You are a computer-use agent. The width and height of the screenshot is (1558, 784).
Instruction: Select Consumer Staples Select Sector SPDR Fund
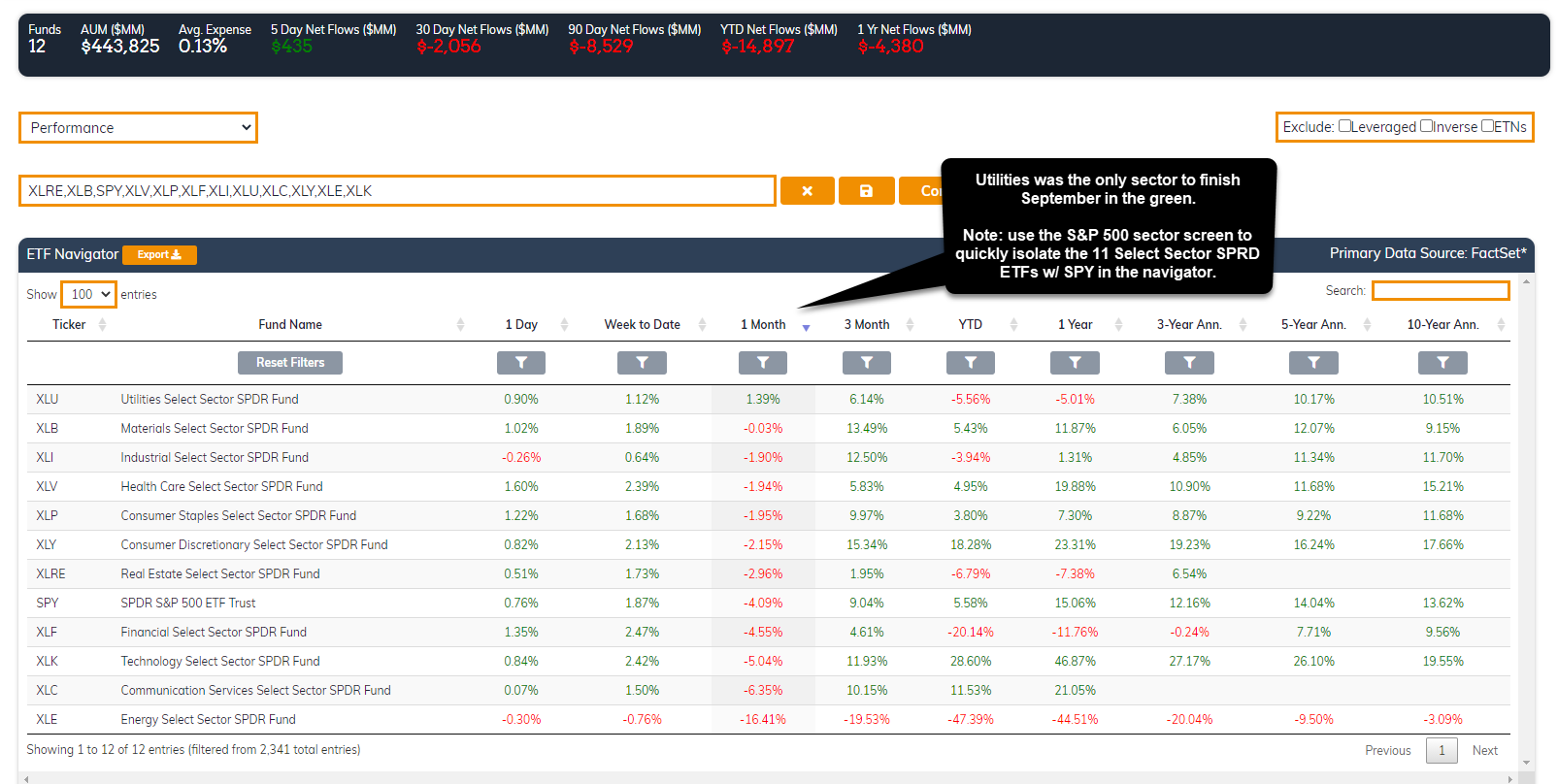pos(239,515)
